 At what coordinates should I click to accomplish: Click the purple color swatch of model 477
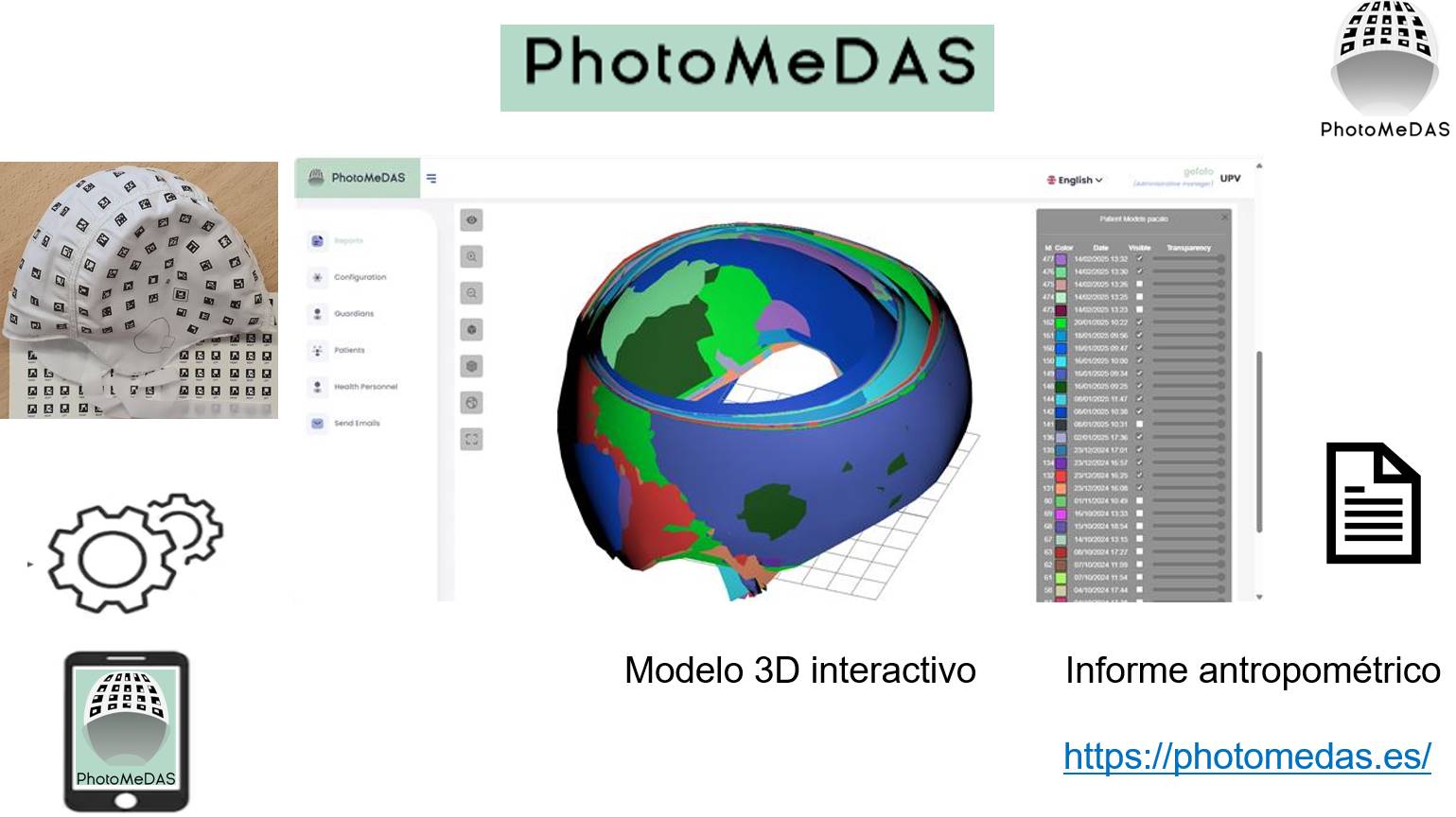pyautogui.click(x=1061, y=258)
